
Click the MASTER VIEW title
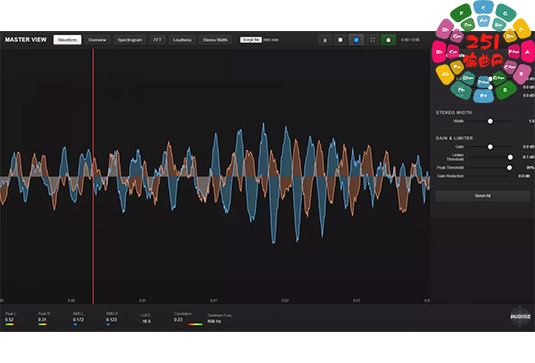point(26,40)
